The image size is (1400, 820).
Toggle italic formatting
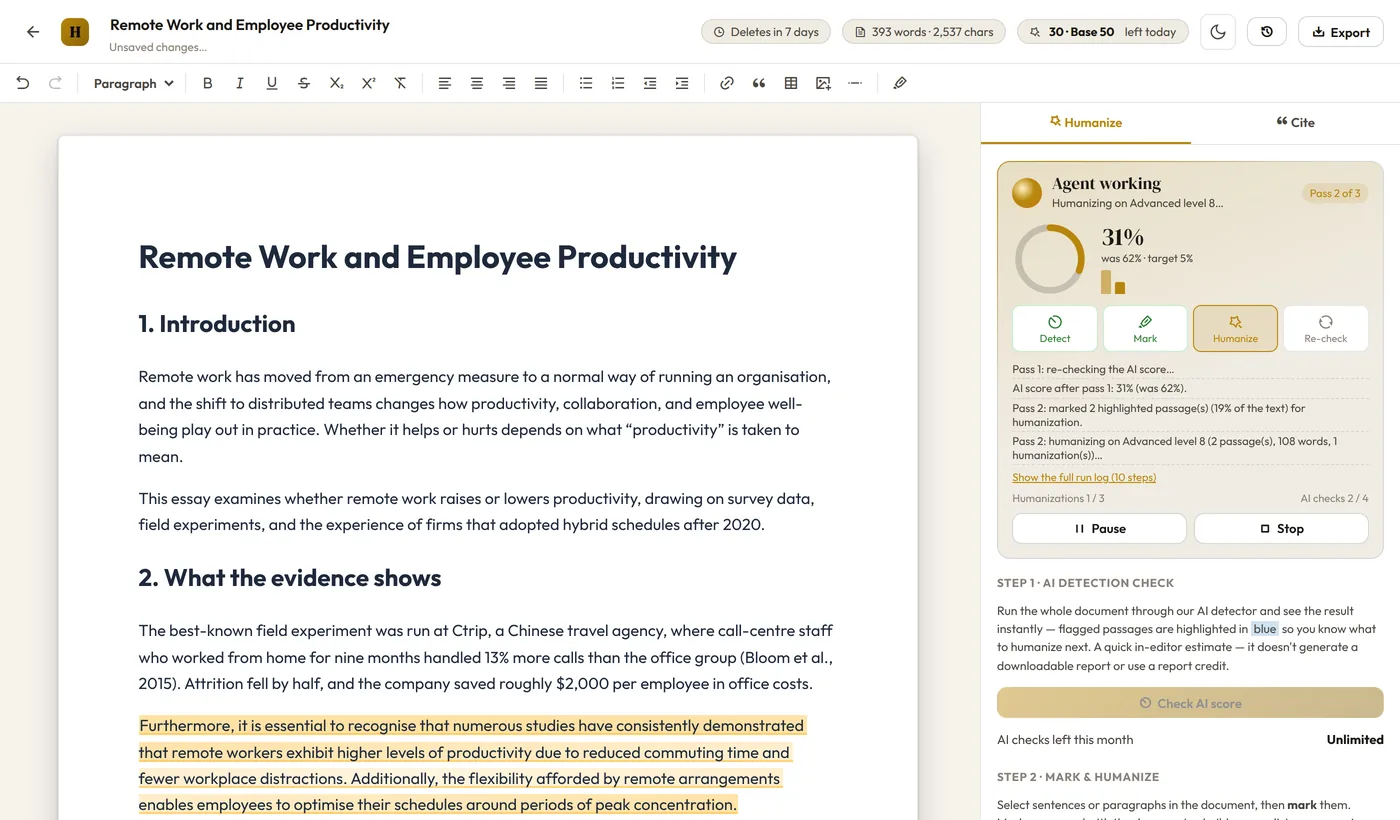click(x=239, y=83)
